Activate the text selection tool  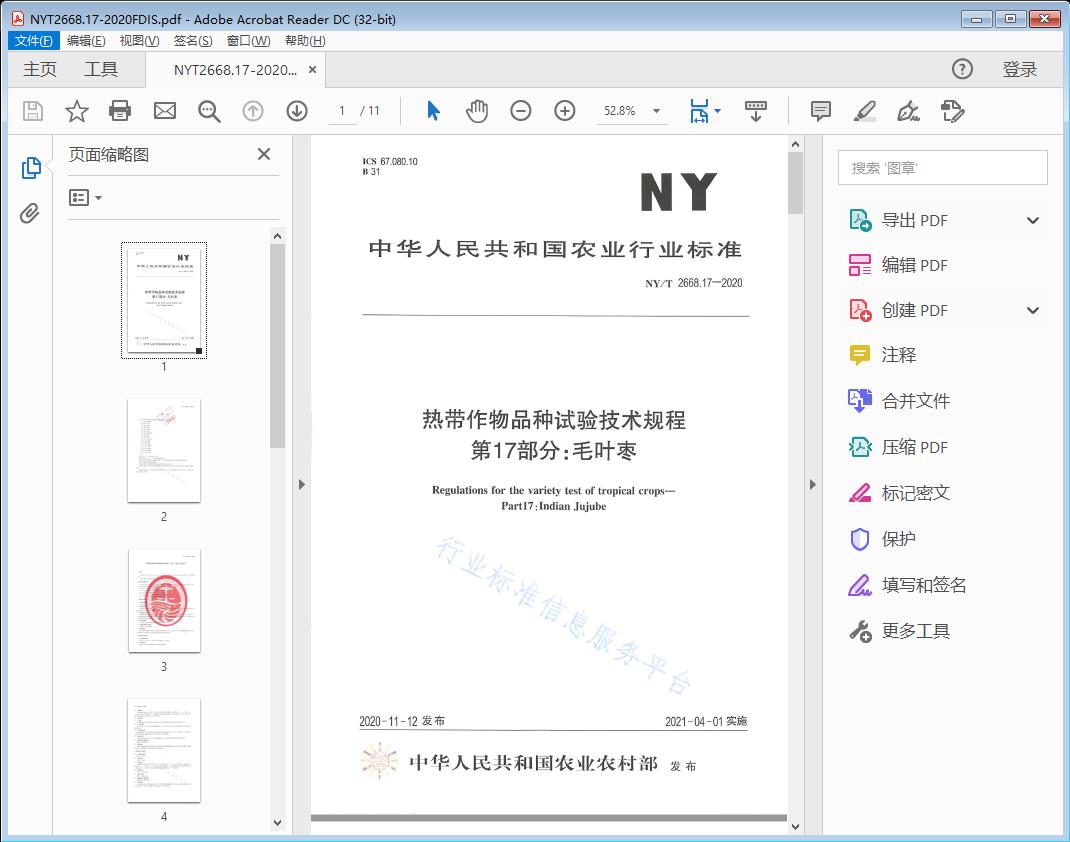pyautogui.click(x=433, y=111)
